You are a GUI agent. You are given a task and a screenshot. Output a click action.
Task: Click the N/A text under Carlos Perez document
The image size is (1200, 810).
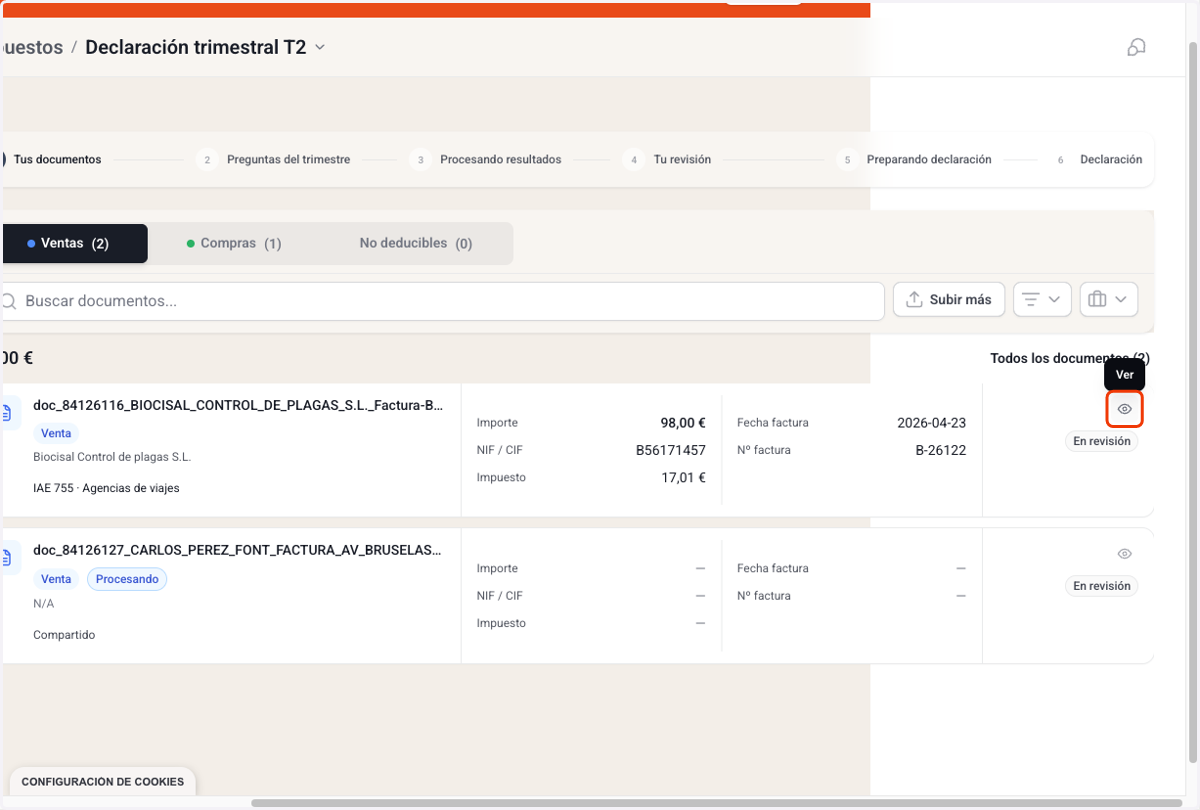[x=44, y=604]
